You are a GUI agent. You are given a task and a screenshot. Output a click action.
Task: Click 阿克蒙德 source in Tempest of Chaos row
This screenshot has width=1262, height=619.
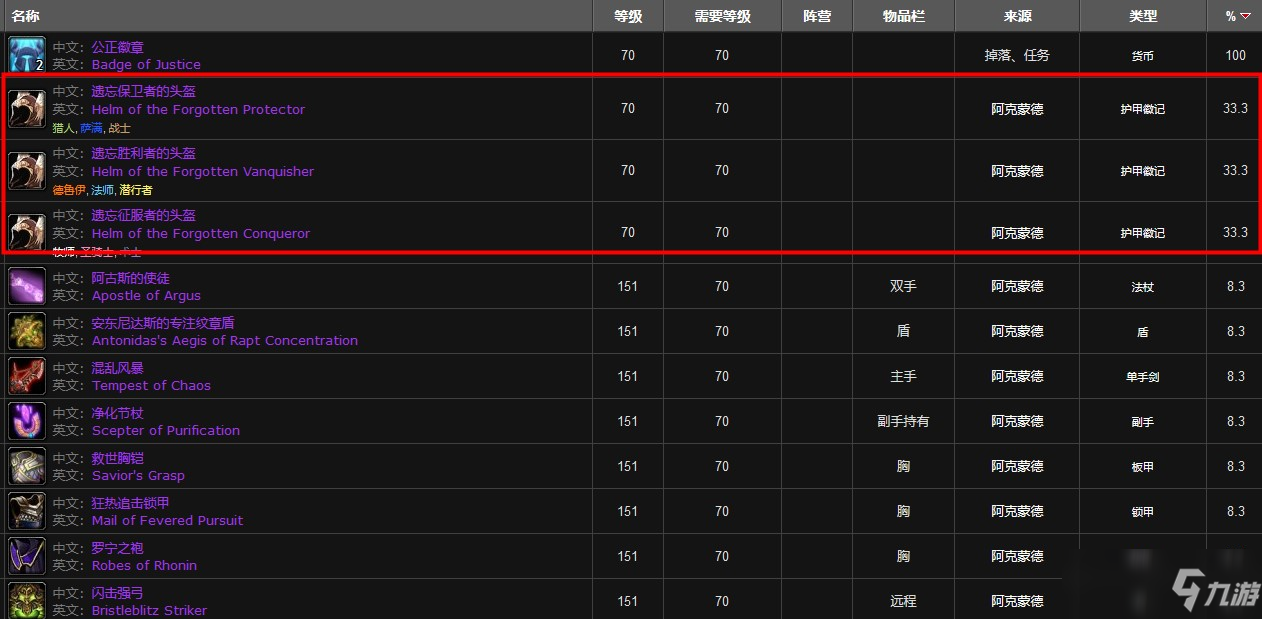1017,376
